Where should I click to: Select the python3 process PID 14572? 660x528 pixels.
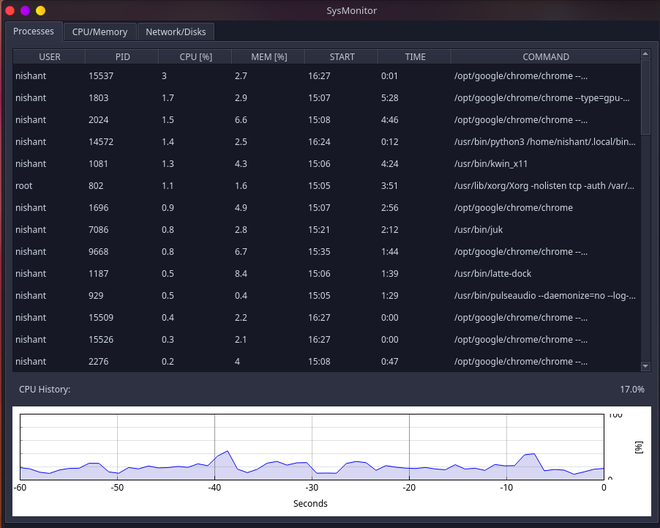327,141
